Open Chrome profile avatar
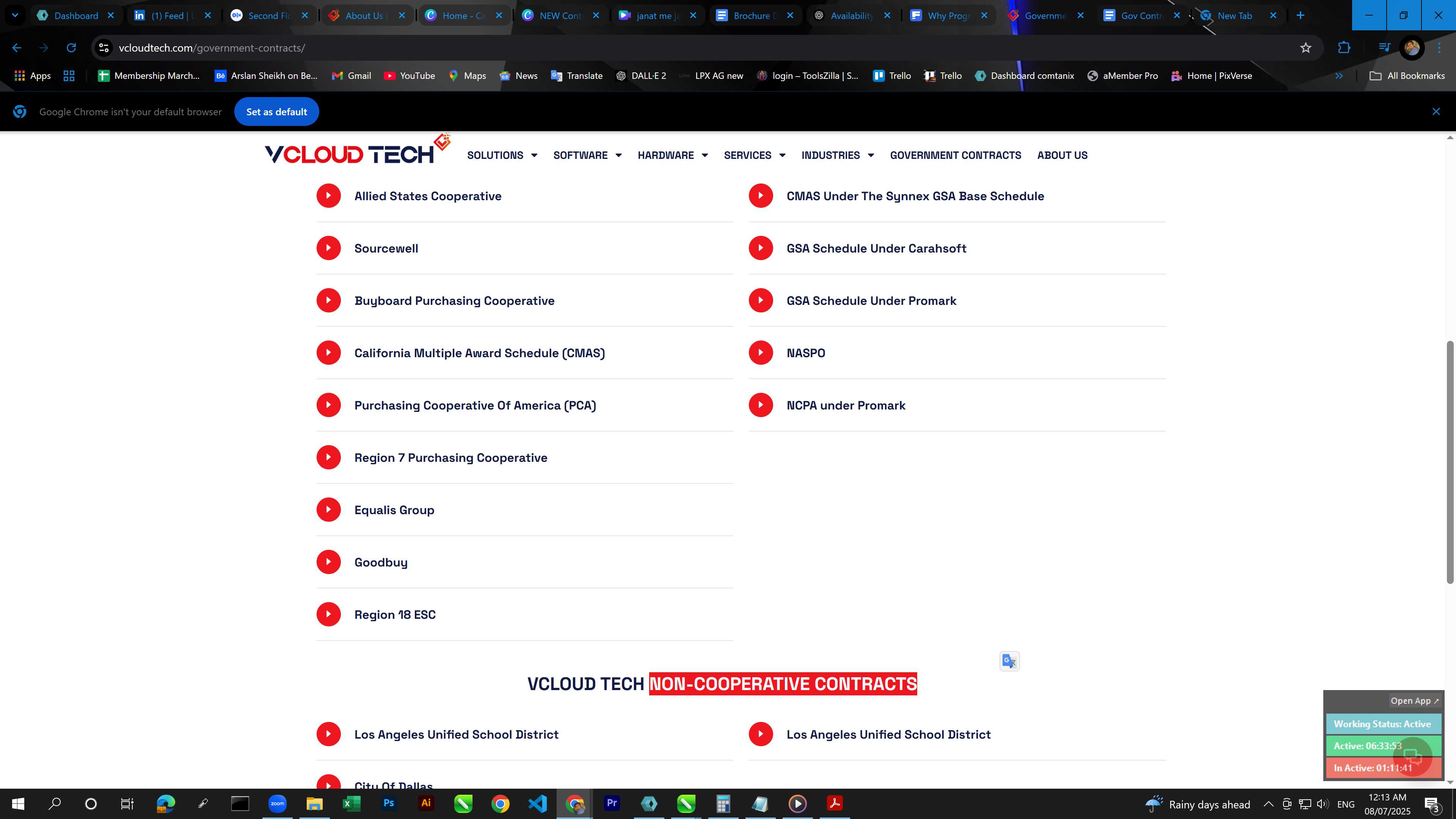This screenshot has width=1456, height=819. point(1412,48)
